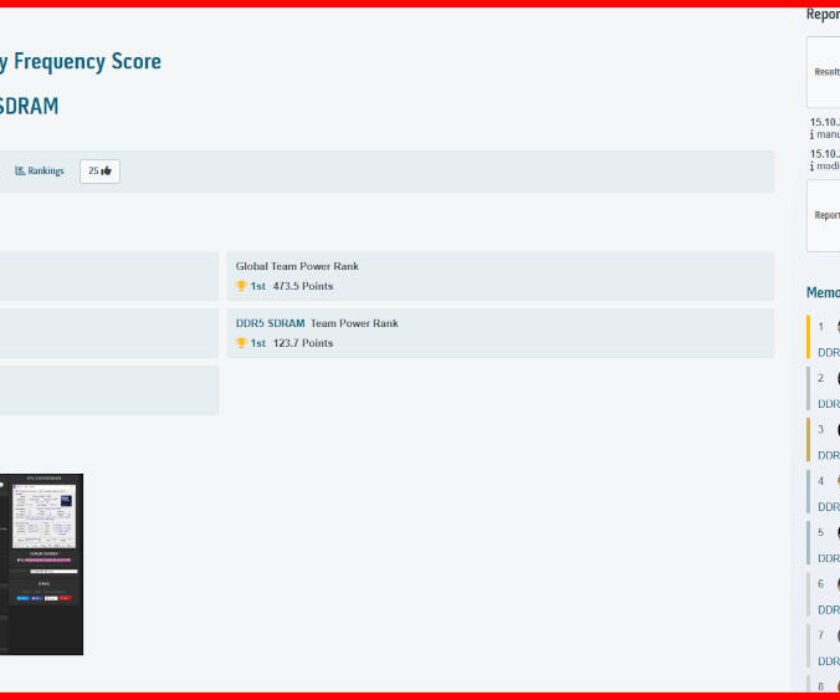The width and height of the screenshot is (840, 700).
Task: Open the DDR link under rank 7
Action: click(828, 661)
